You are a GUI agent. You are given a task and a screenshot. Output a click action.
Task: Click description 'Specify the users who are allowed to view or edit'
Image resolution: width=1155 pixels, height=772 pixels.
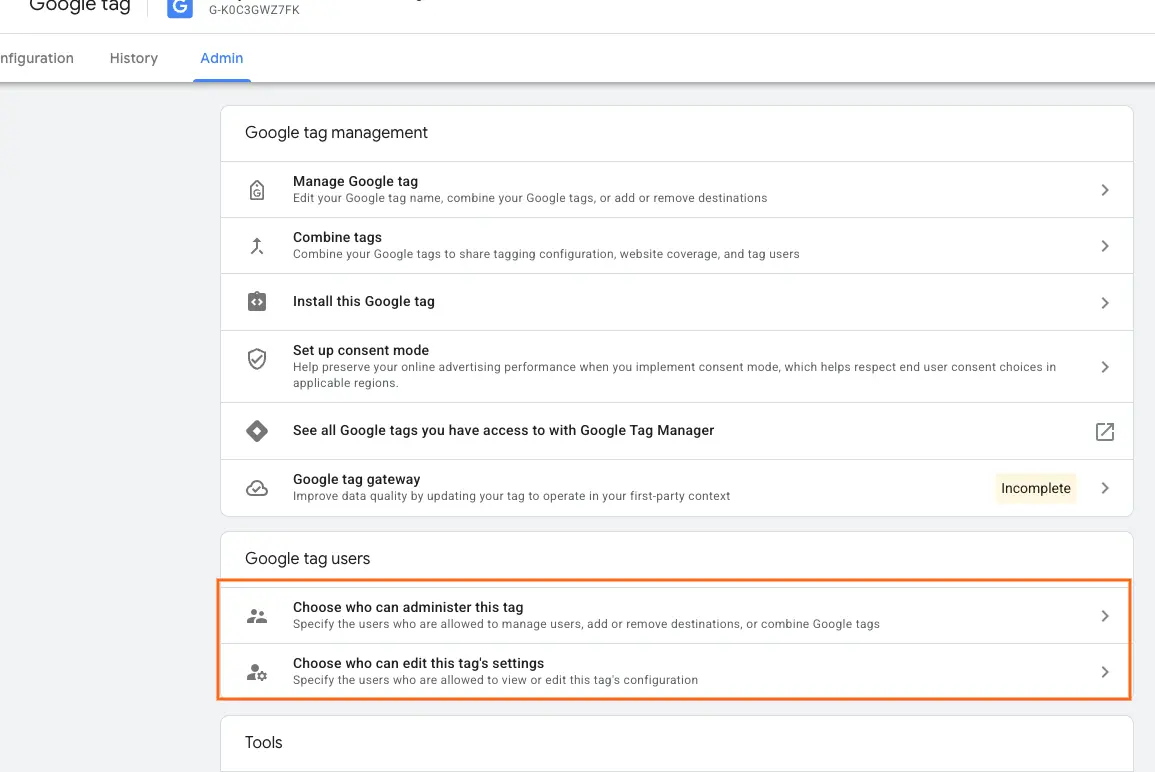pyautogui.click(x=495, y=680)
